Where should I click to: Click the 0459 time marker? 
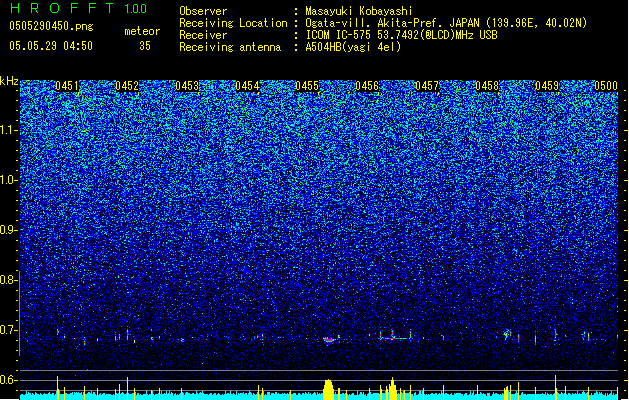click(547, 86)
